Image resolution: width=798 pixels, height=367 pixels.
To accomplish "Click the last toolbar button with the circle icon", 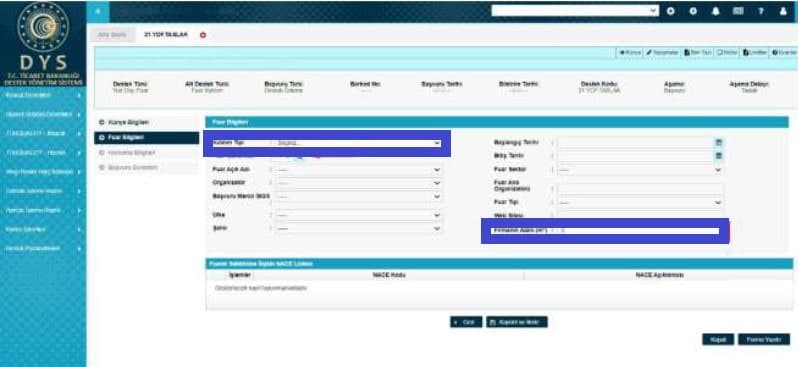I will [784, 52].
